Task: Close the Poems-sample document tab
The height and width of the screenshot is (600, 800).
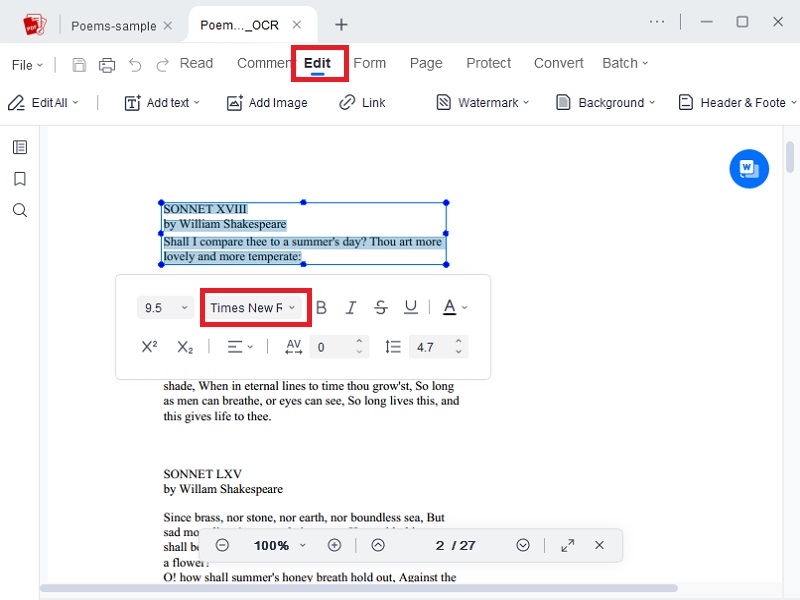Action: coord(168,26)
